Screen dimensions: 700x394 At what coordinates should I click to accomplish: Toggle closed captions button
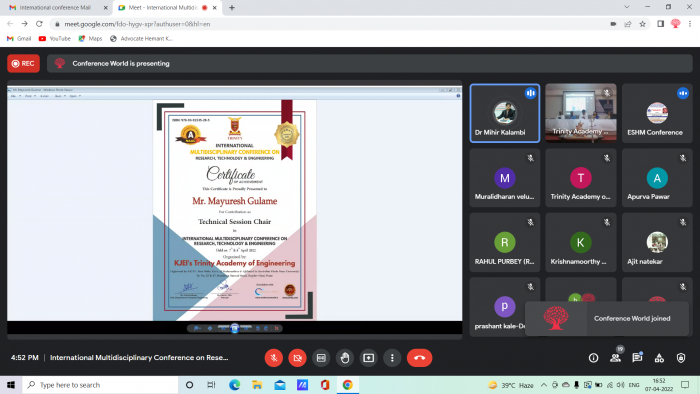(321, 358)
